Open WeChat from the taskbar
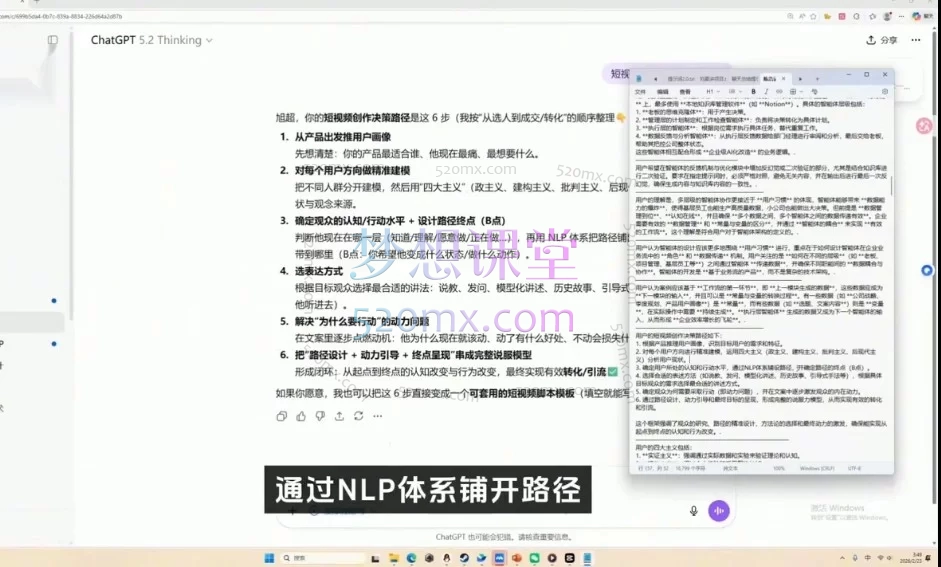 (534, 558)
